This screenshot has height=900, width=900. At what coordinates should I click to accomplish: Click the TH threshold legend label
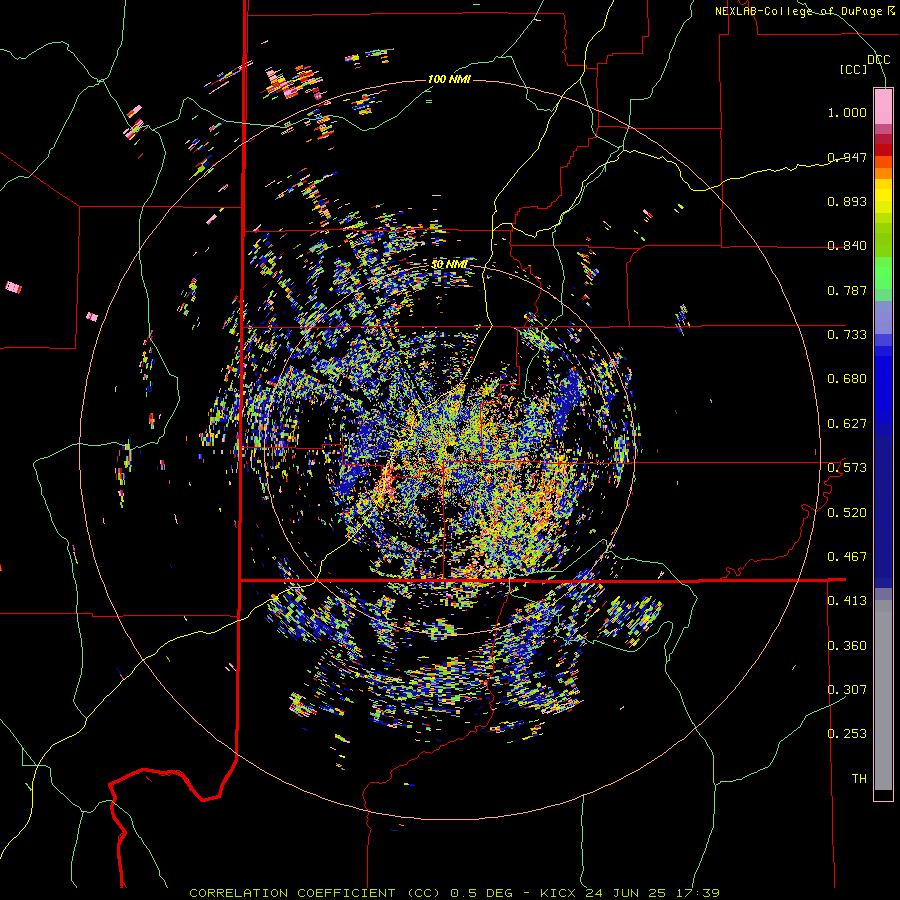859,779
